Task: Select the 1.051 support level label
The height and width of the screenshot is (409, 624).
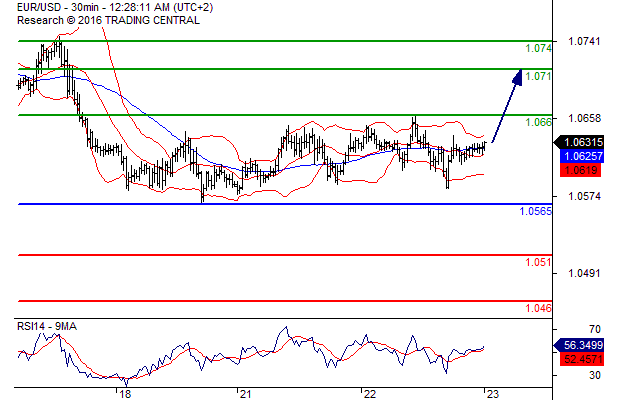Action: point(538,262)
